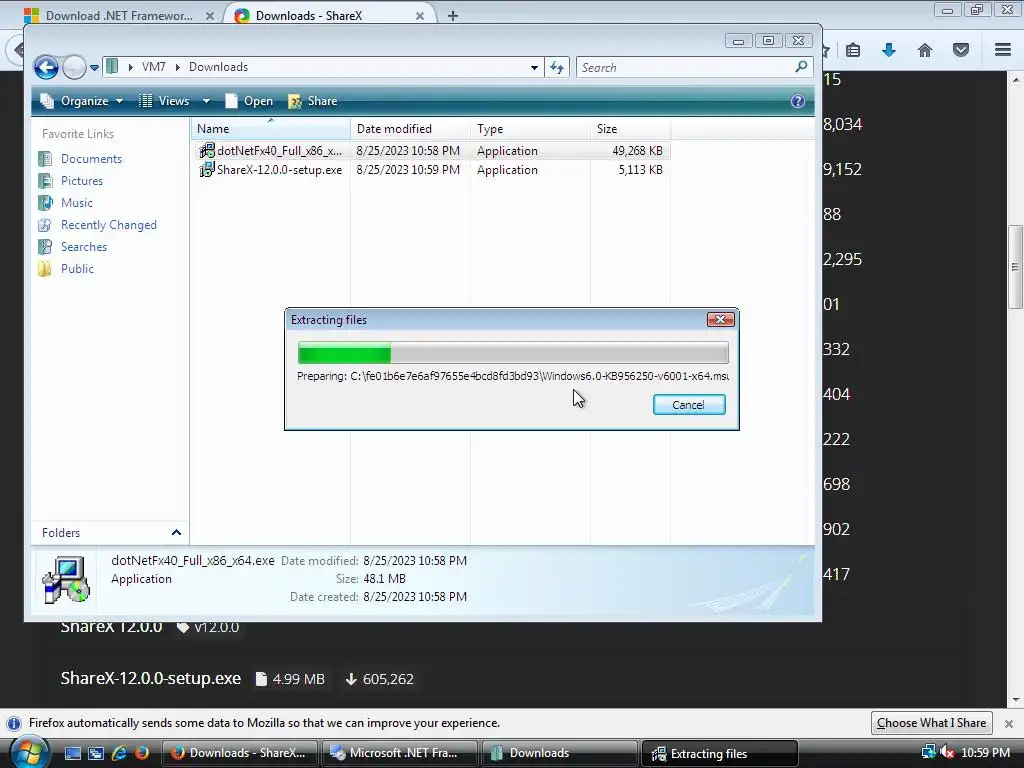Close the Downloads - ShareX tab

420,16
